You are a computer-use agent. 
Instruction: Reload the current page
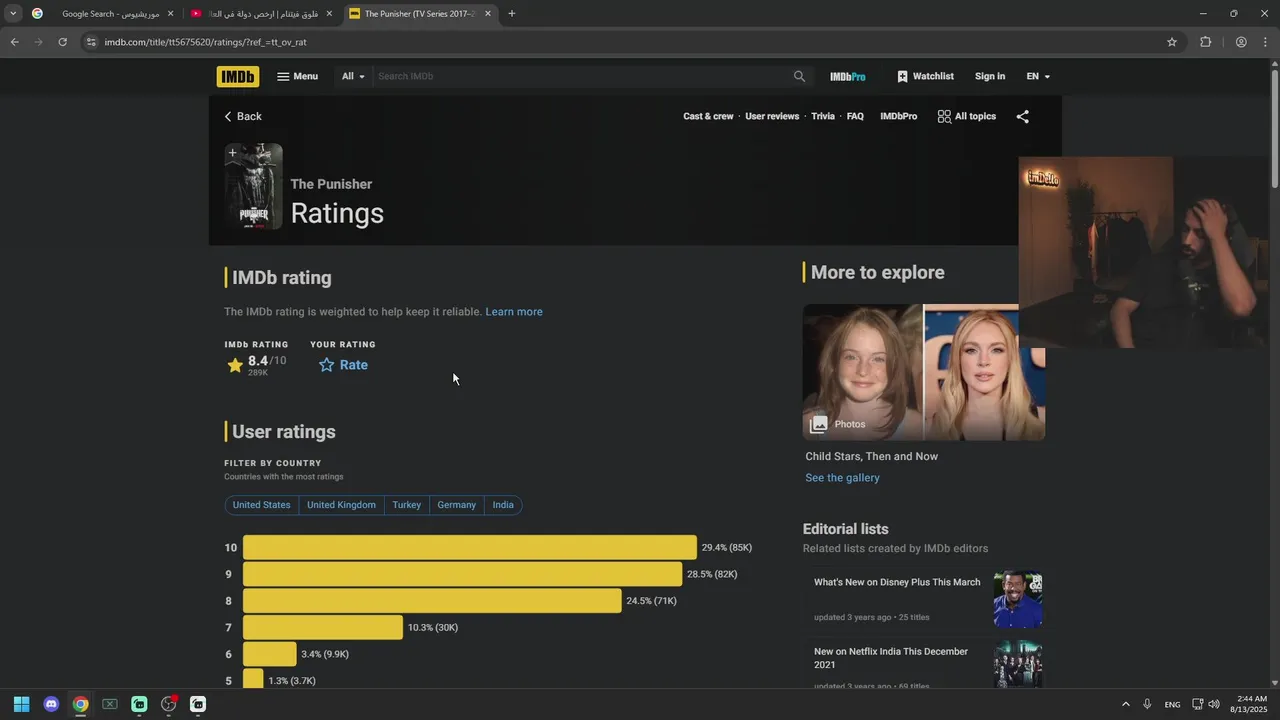(62, 42)
